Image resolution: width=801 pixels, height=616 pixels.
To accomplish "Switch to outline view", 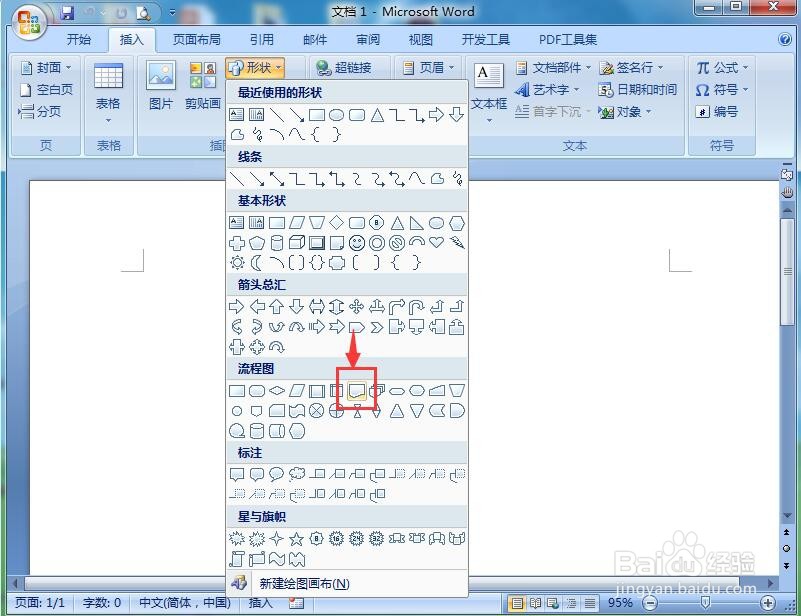I will click(572, 603).
